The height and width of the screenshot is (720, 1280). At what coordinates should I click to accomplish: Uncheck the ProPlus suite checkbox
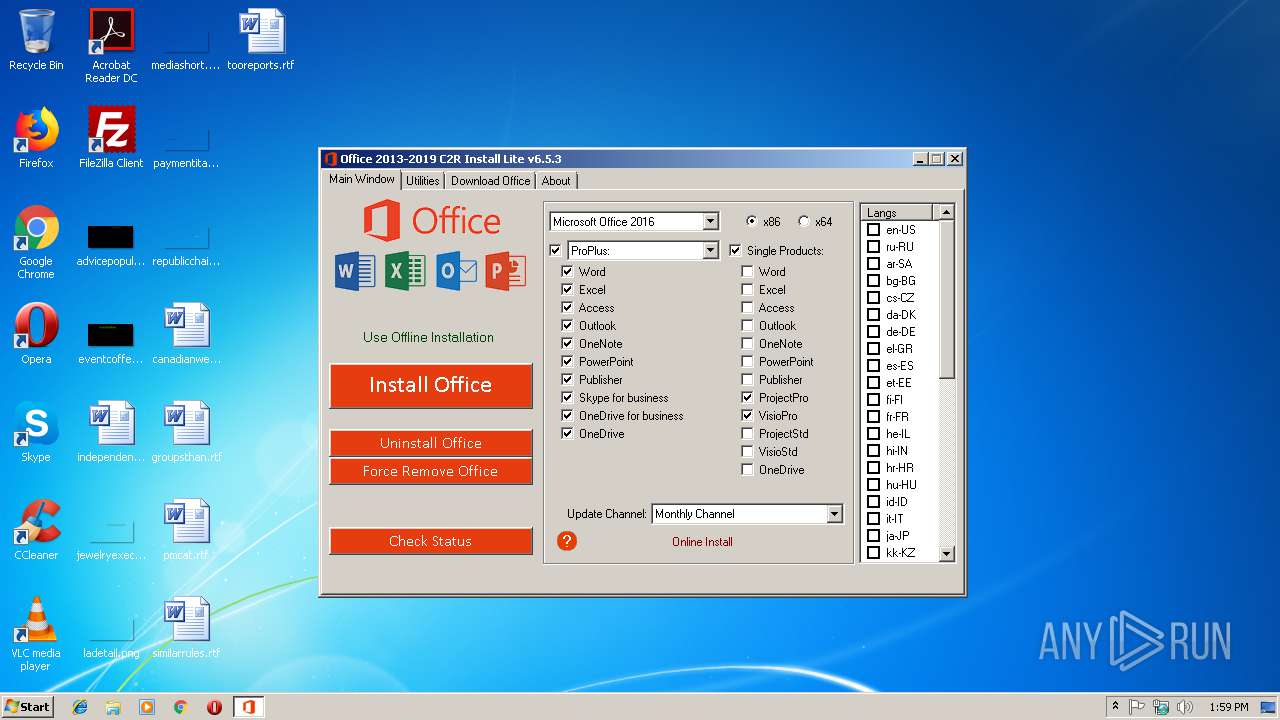[555, 250]
